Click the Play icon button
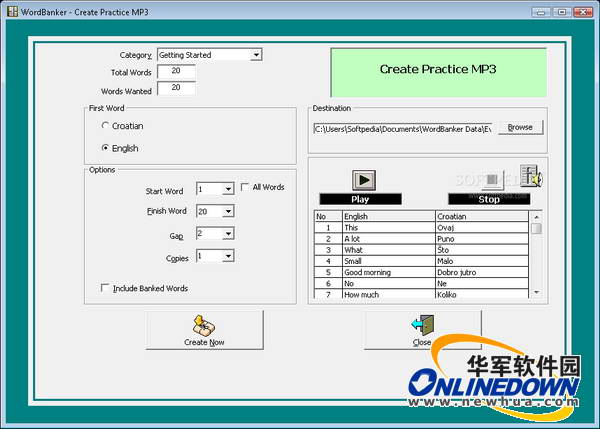This screenshot has height=429, width=600. (x=364, y=180)
